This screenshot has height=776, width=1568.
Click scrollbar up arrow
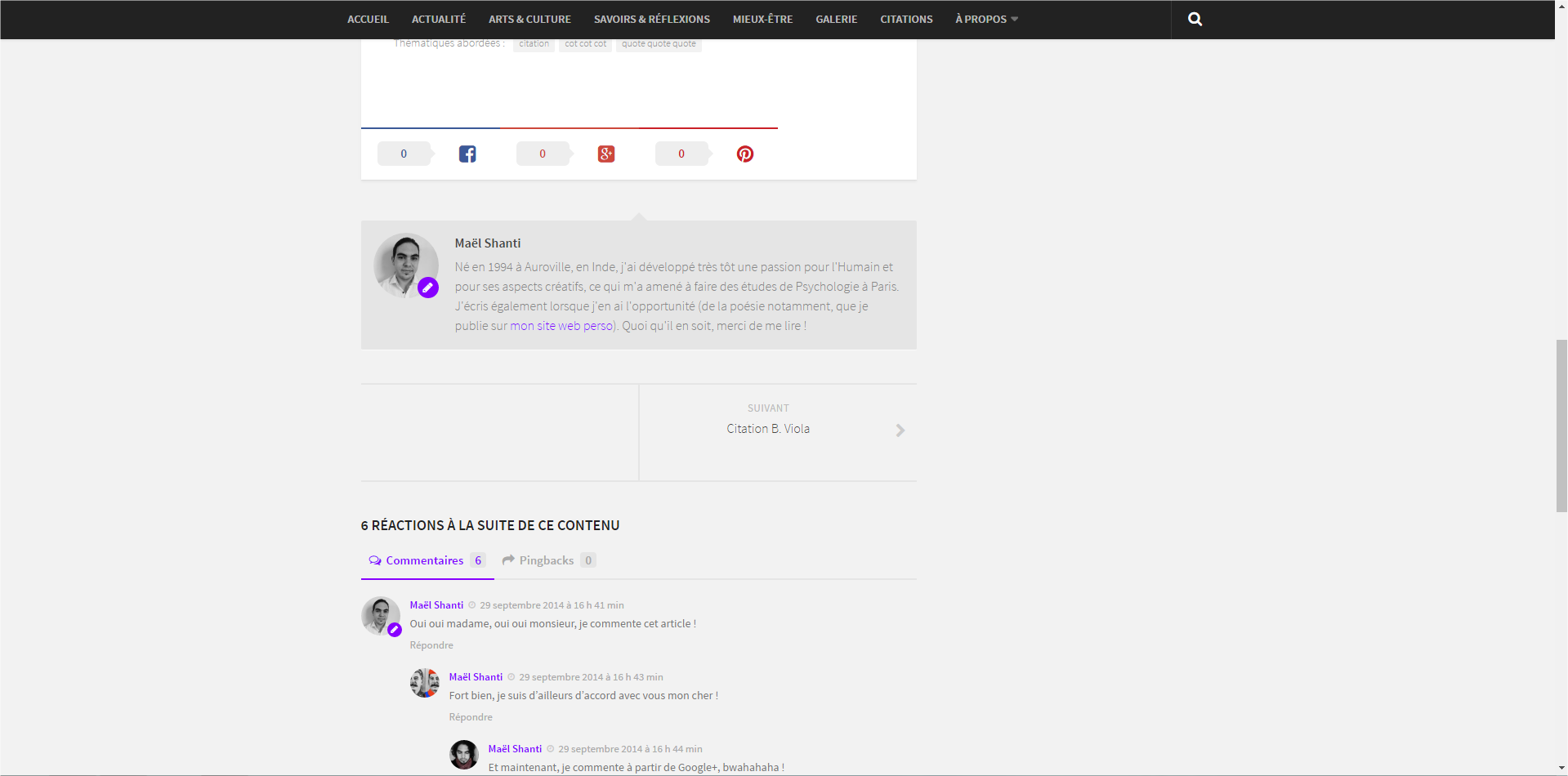pyautogui.click(x=1561, y=6)
